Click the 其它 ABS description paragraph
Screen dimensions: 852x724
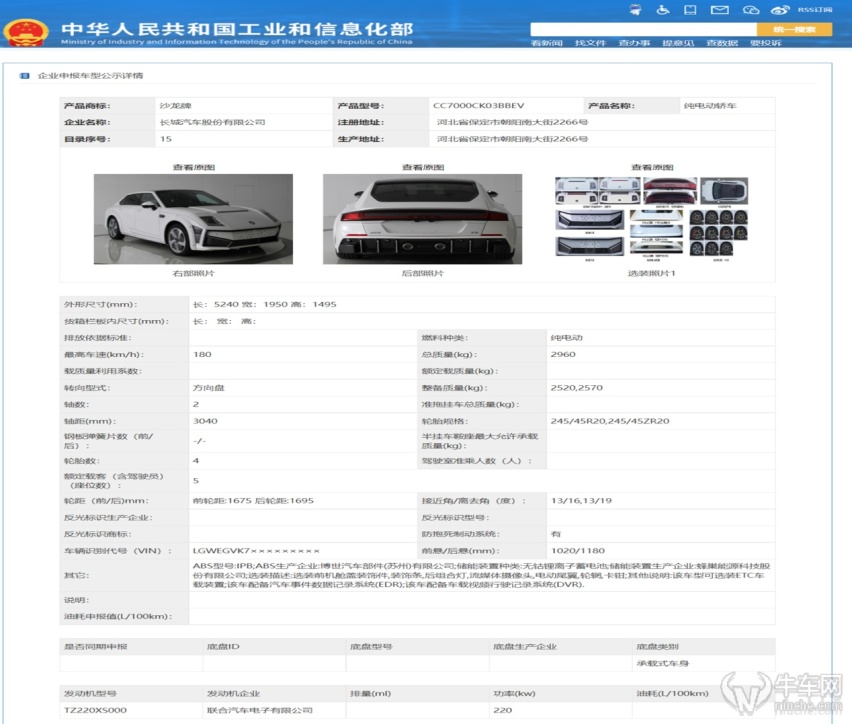click(481, 575)
